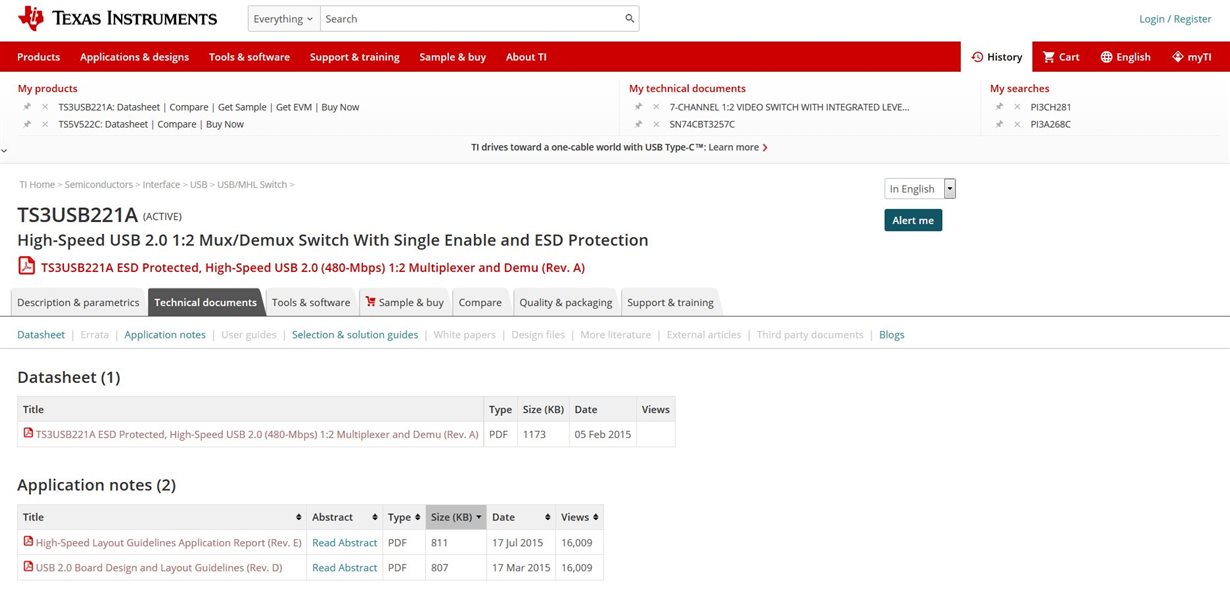Image resolution: width=1230 pixels, height=600 pixels.
Task: Collapse the history panel chevron
Action: 4,151
